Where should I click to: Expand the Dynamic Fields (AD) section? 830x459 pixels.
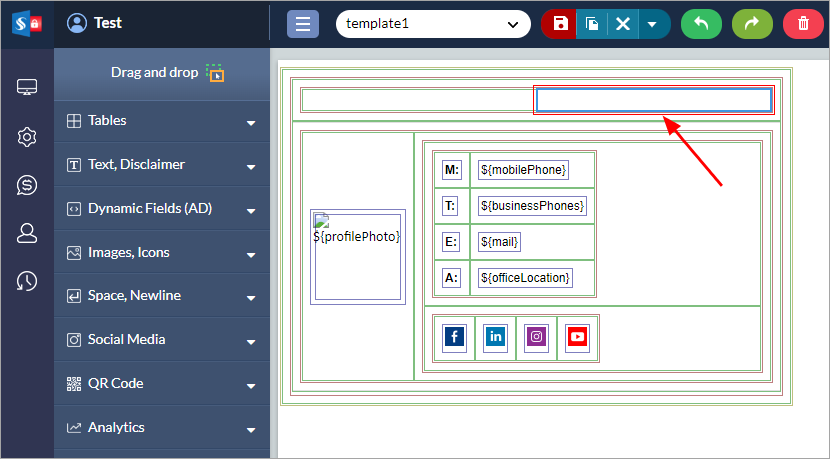coord(161,209)
